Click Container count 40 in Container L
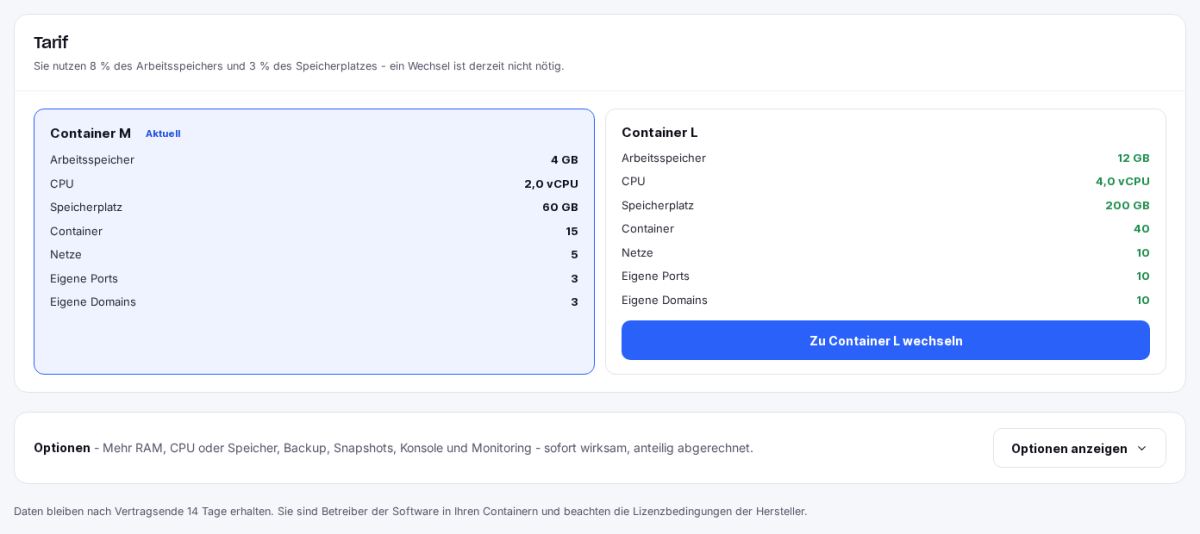The image size is (1200, 534). 1141,229
